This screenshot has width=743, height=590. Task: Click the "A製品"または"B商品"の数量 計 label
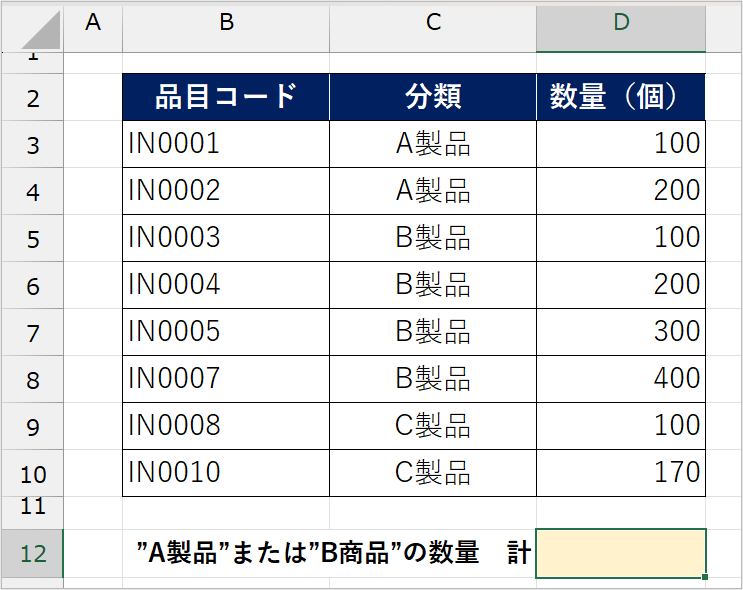point(333,553)
